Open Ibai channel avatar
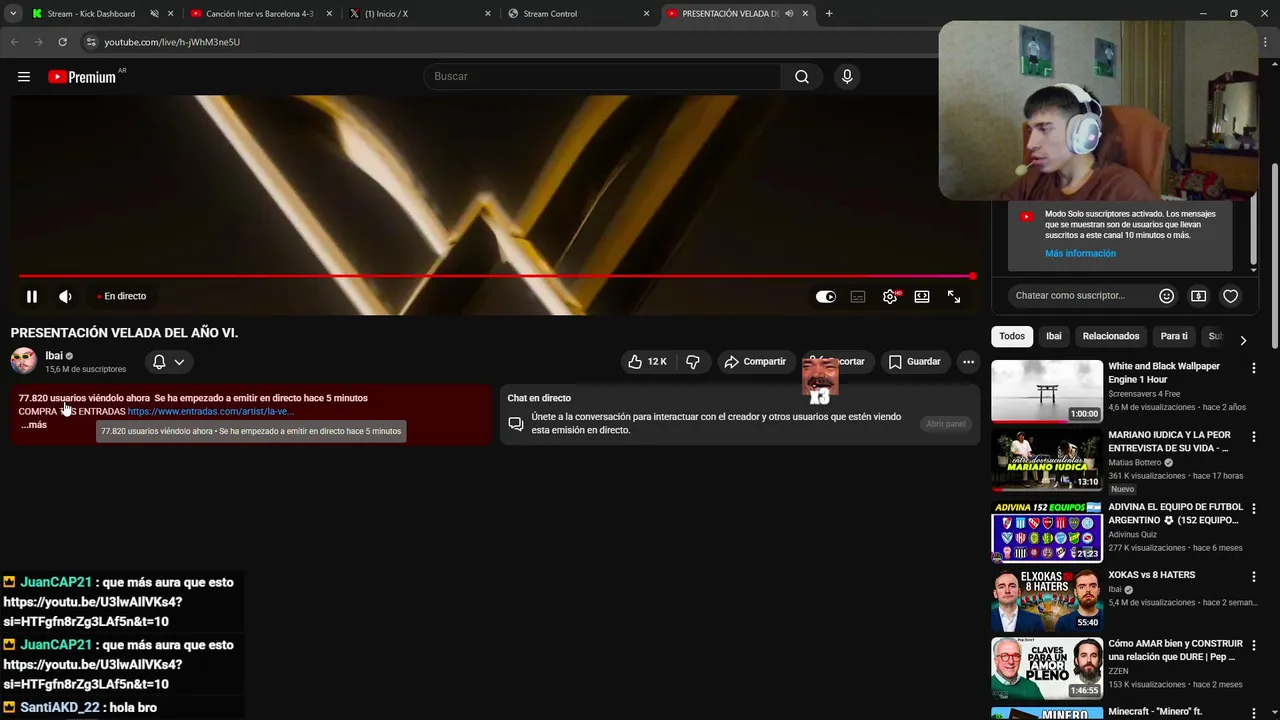 point(24,361)
